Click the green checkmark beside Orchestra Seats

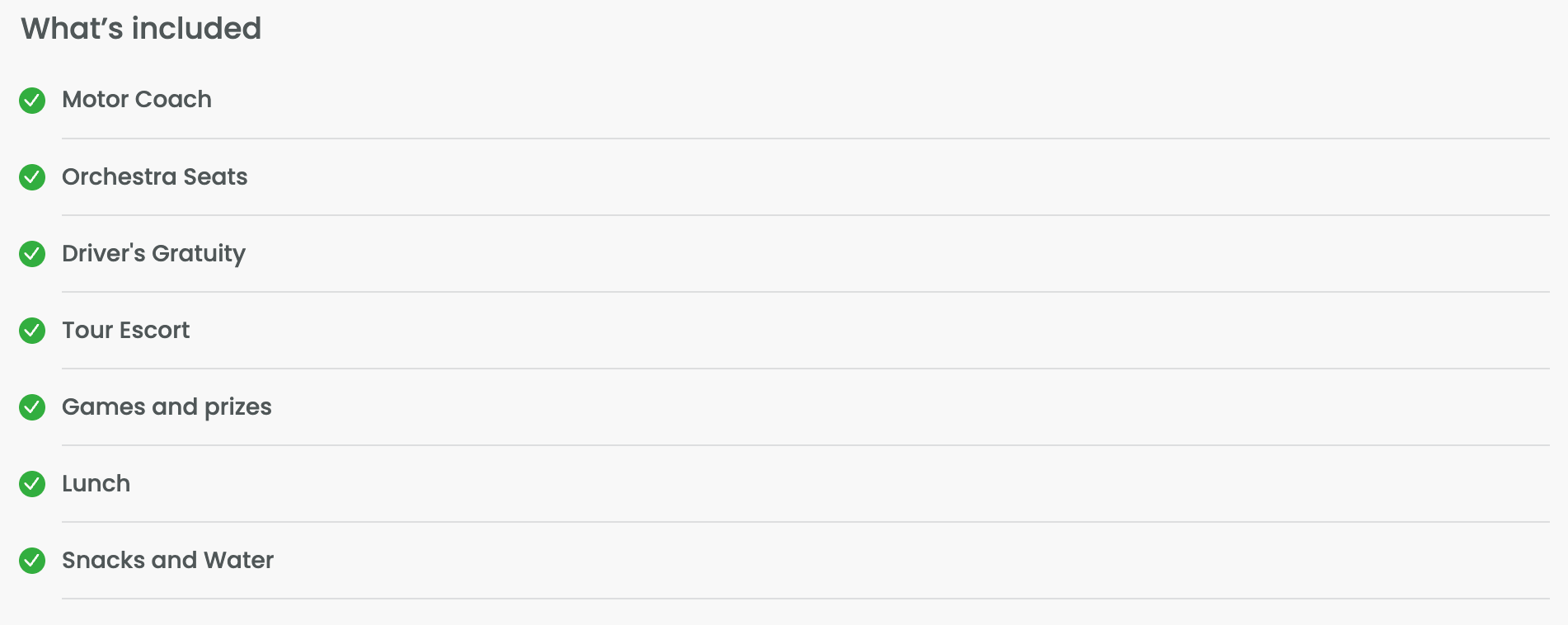pos(32,177)
